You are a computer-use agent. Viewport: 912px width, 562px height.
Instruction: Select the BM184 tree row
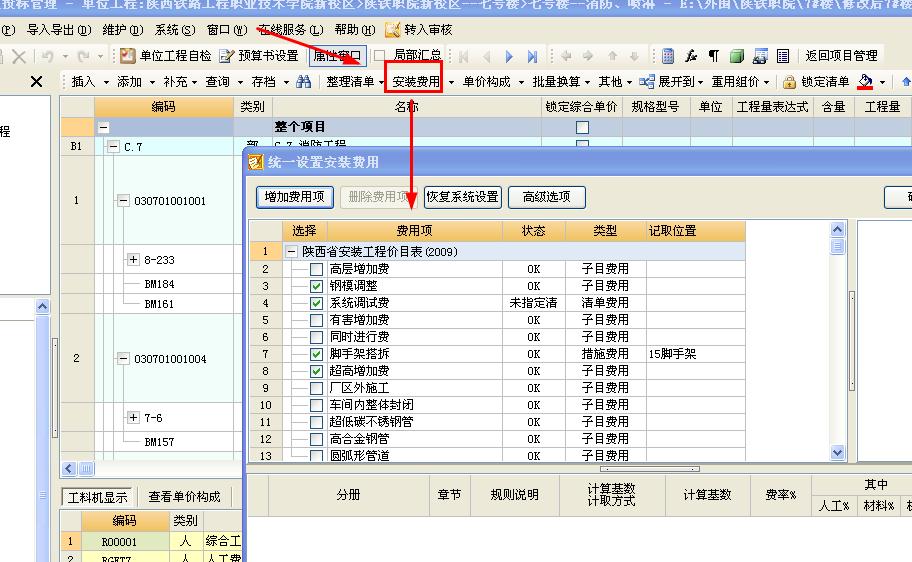(x=159, y=284)
